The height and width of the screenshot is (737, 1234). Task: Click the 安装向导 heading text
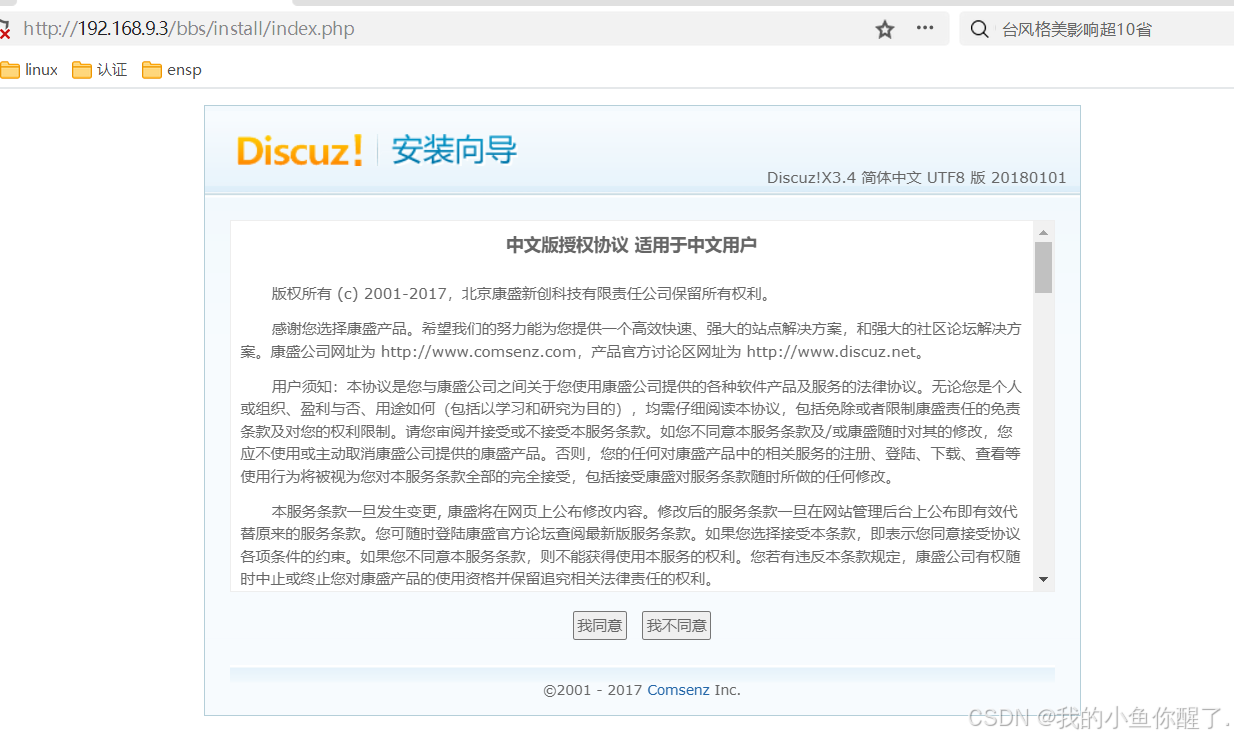click(x=454, y=150)
